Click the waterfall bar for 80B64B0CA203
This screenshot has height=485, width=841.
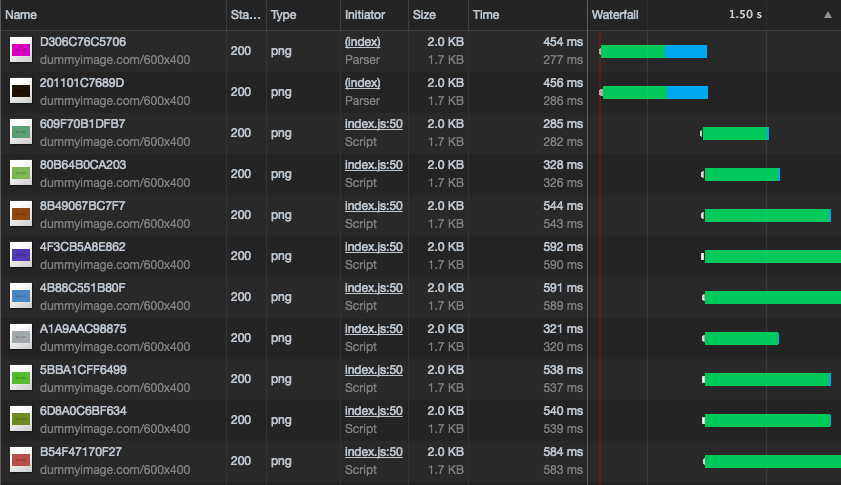(x=741, y=175)
